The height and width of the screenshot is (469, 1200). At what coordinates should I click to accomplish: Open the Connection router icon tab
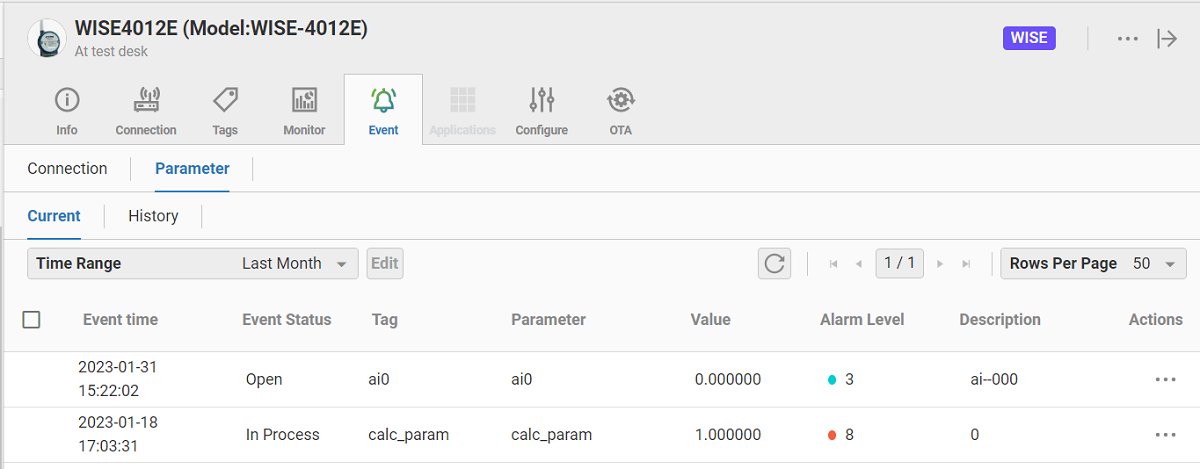[146, 101]
